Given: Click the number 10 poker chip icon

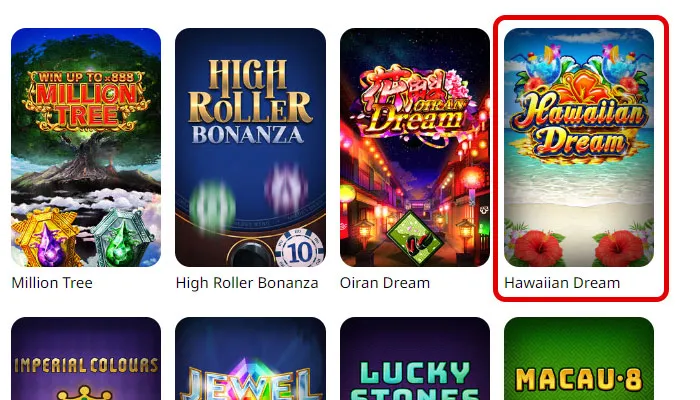Looking at the screenshot, I should (x=300, y=249).
